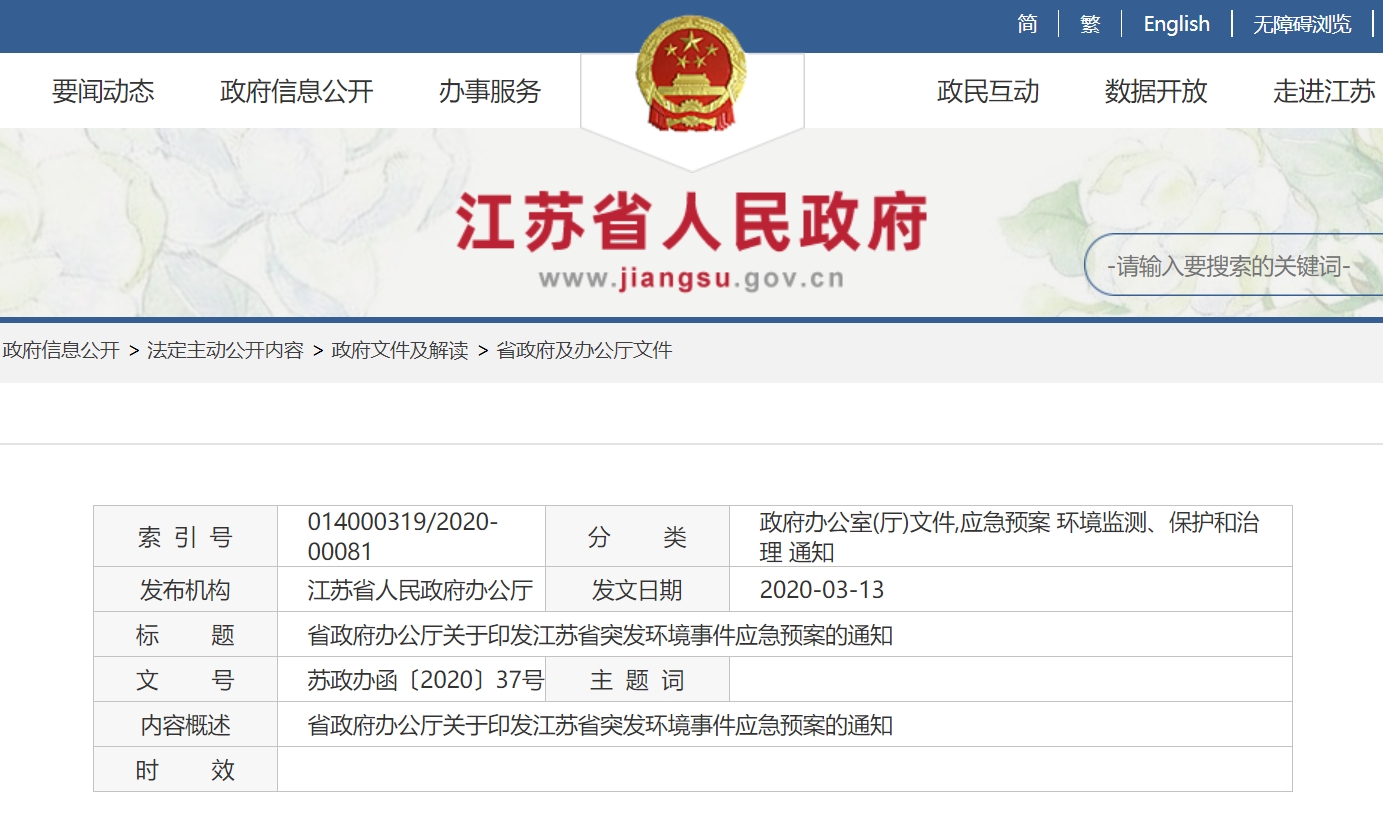Open the English version of the site
This screenshot has width=1383, height=822.
(x=1176, y=24)
